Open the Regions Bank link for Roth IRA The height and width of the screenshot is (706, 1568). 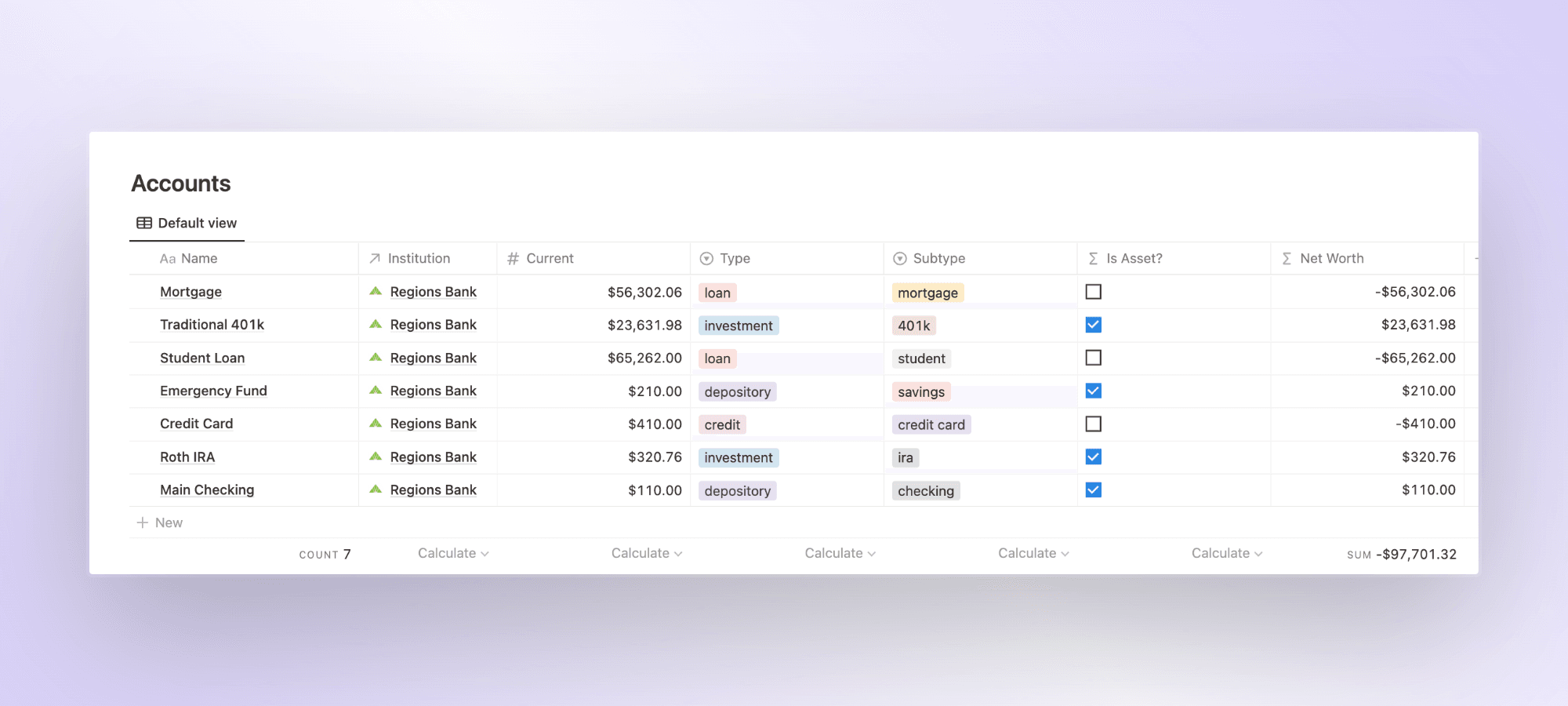click(433, 457)
